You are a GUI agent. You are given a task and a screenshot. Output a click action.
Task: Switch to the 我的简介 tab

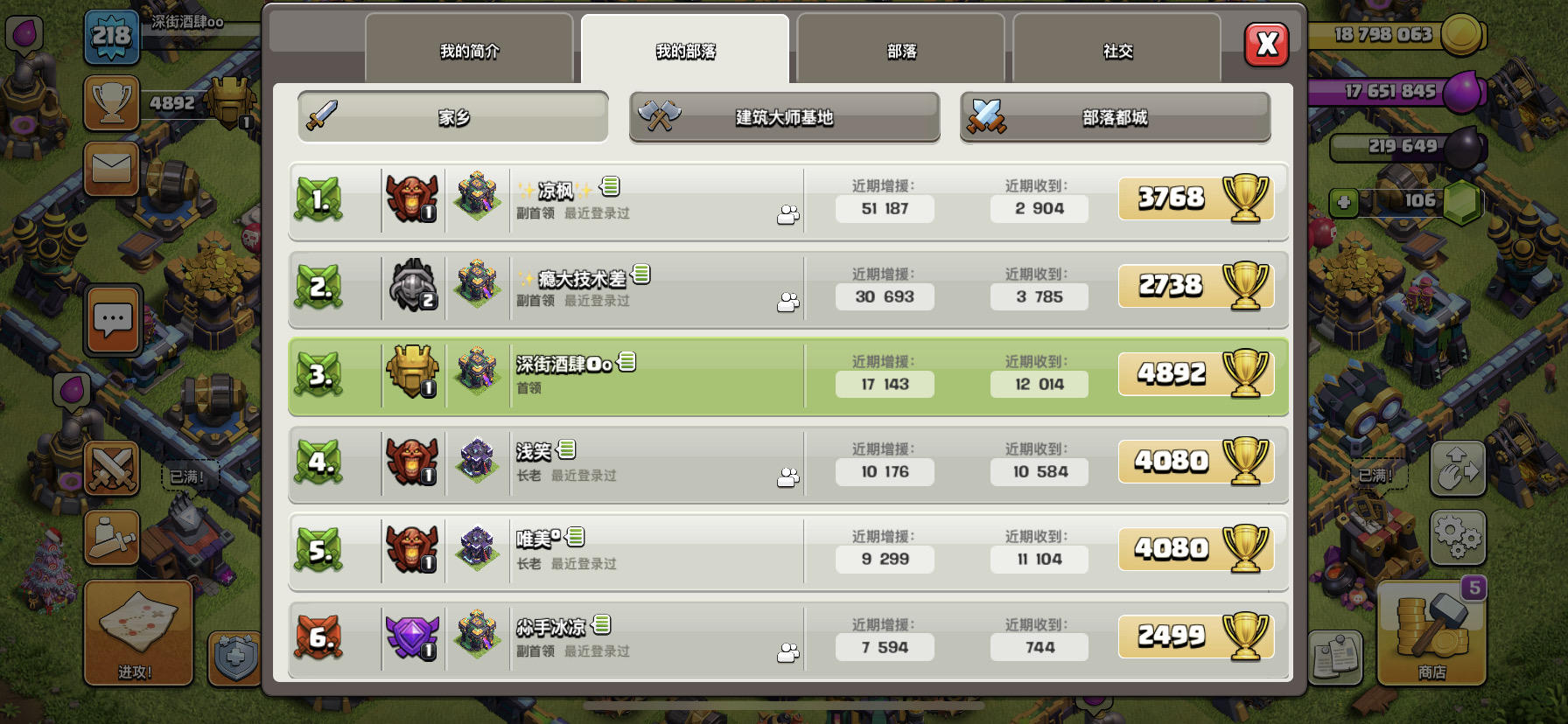[x=469, y=50]
